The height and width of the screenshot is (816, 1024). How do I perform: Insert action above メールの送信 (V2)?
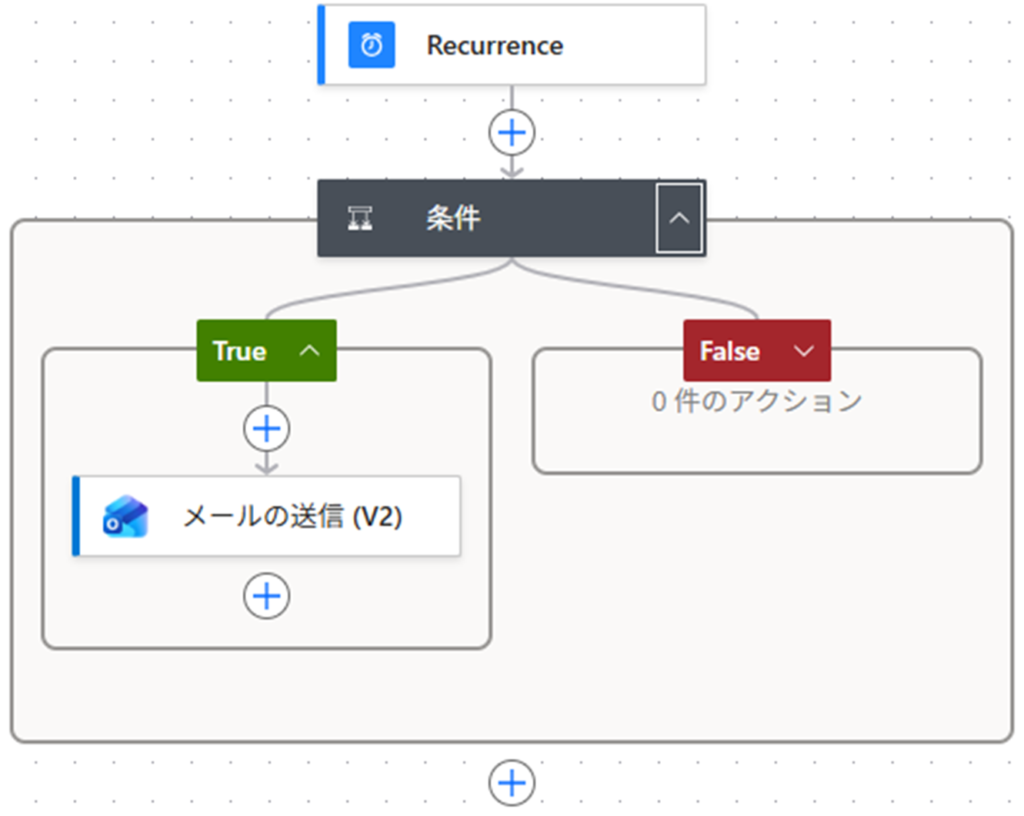(266, 429)
